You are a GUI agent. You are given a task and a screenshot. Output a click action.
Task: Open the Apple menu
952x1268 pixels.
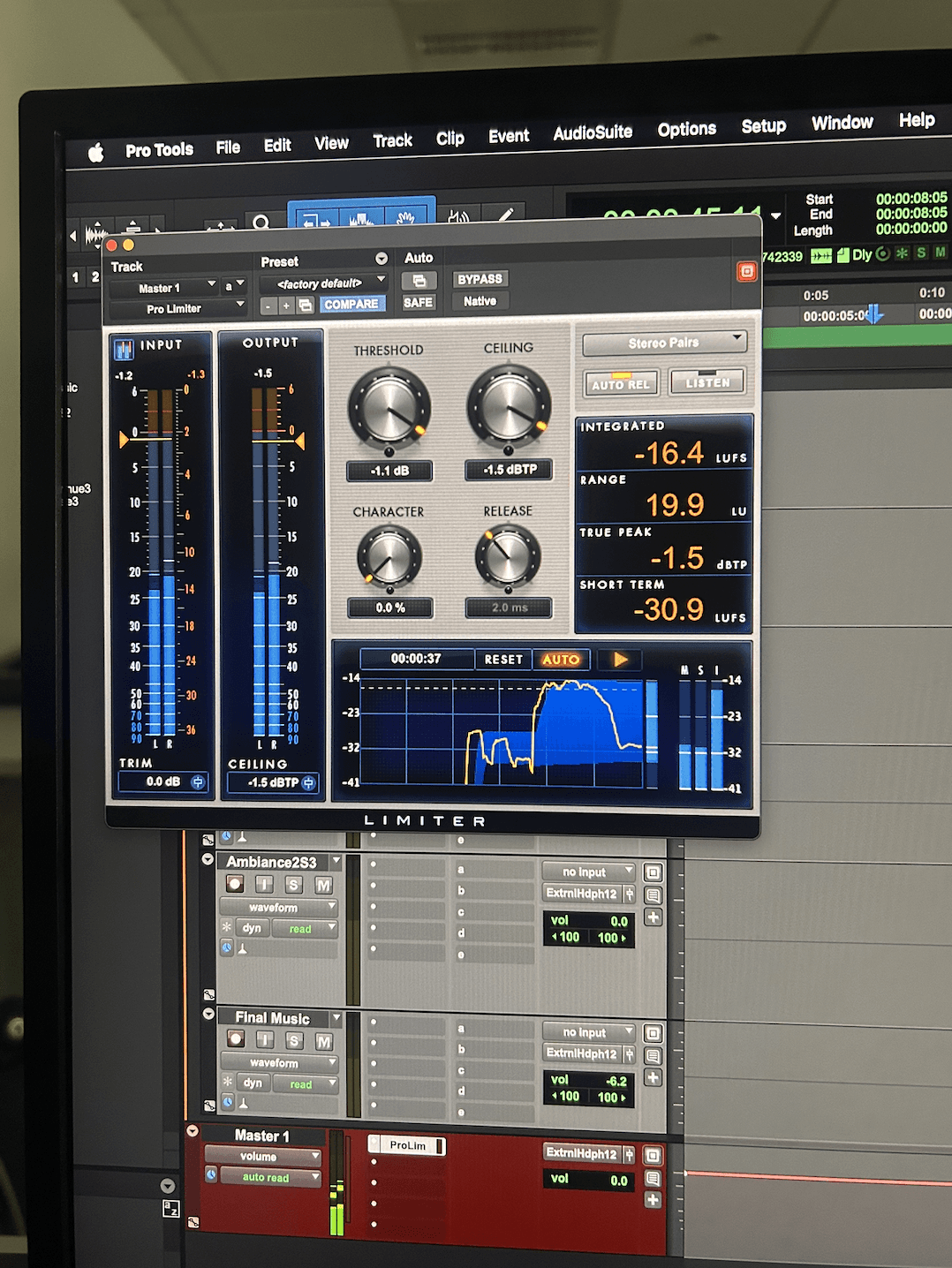tap(96, 152)
